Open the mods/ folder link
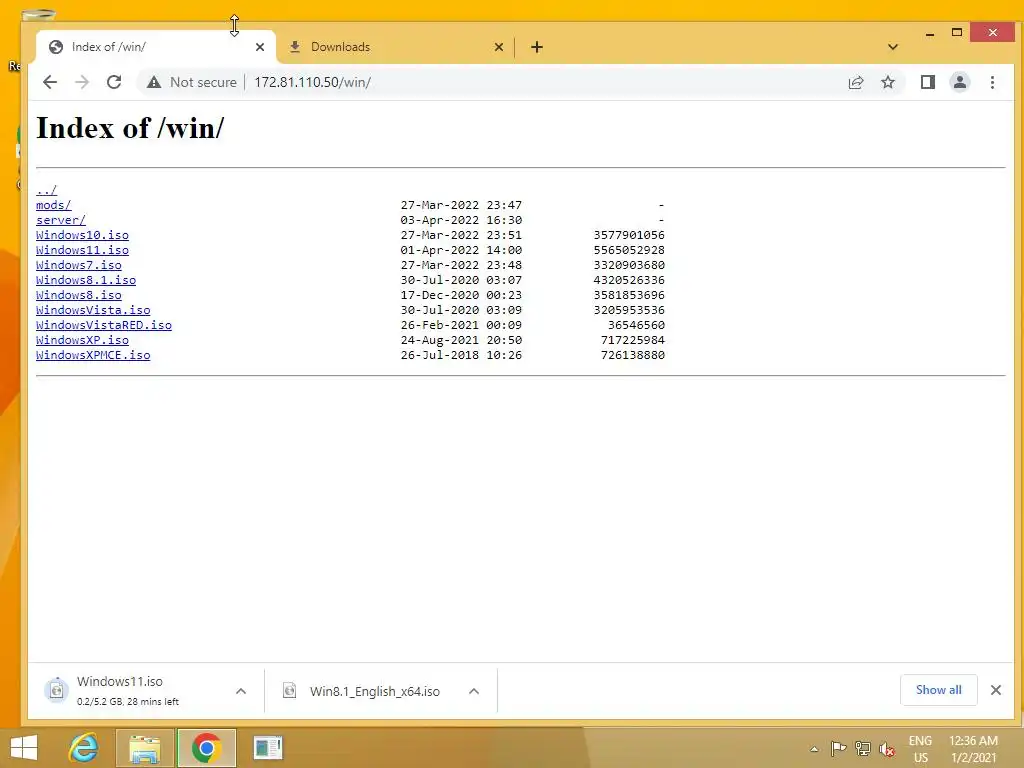This screenshot has height=768, width=1024. pos(54,205)
